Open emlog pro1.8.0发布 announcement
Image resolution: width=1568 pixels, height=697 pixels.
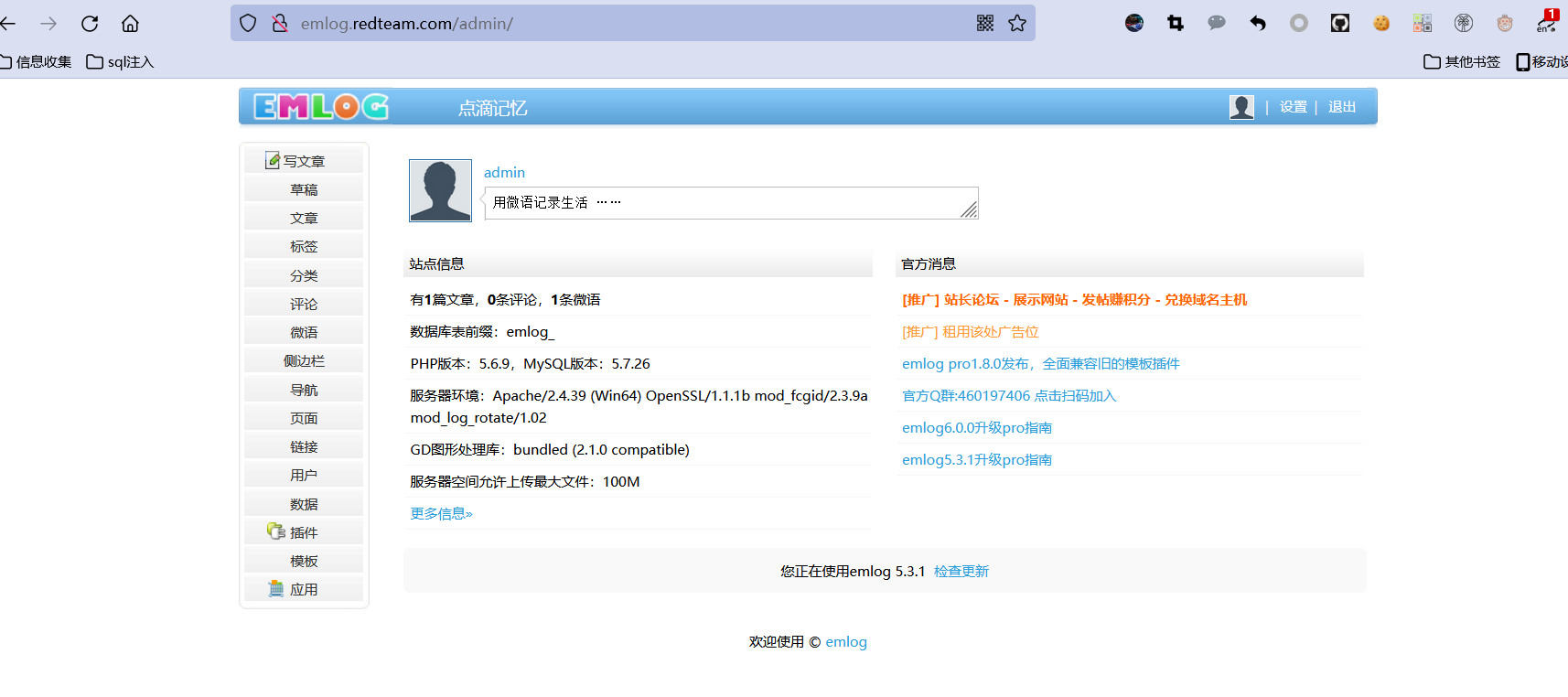click(1041, 363)
